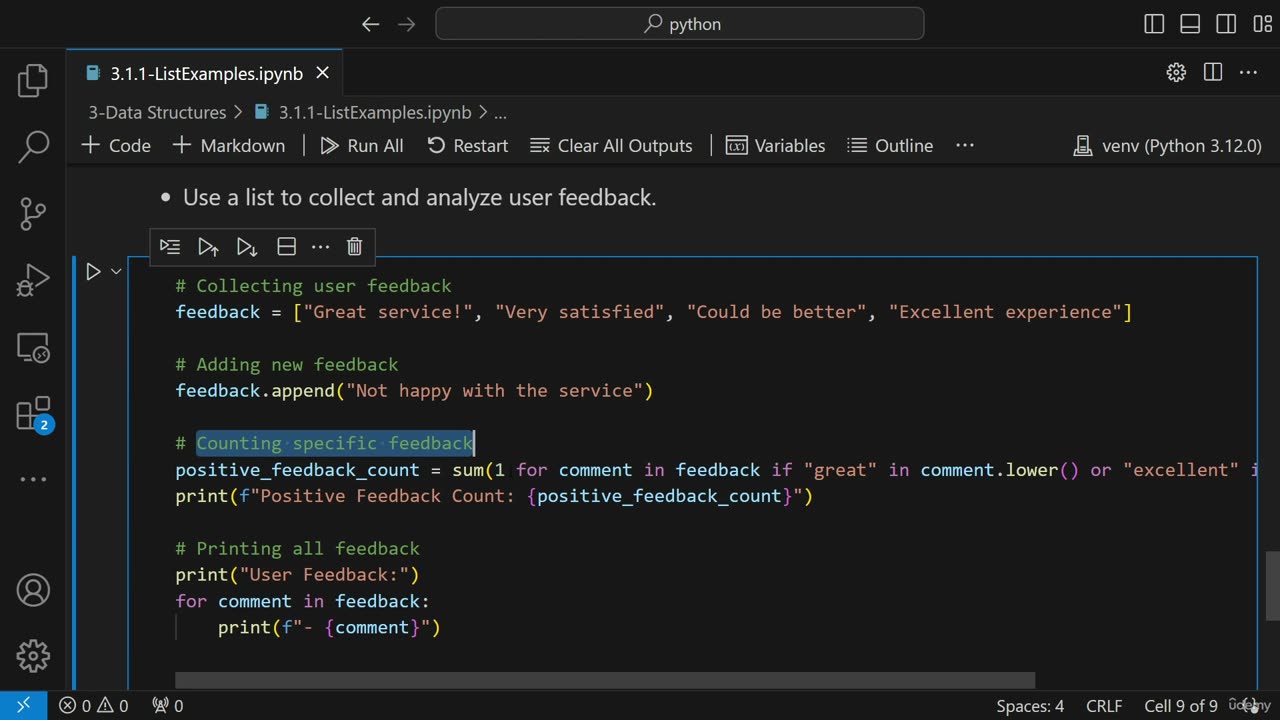Click the 'for comment in feedback:' line
This screenshot has width=1280, height=720.
pos(302,601)
